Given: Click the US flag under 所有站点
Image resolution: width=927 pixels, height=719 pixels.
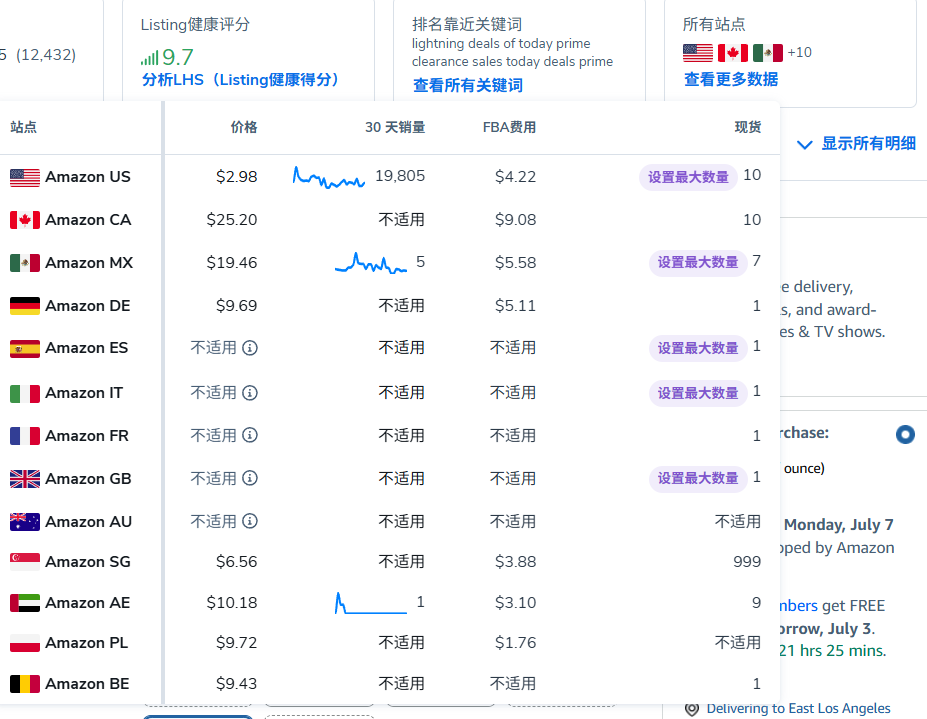Looking at the screenshot, I should tap(698, 53).
